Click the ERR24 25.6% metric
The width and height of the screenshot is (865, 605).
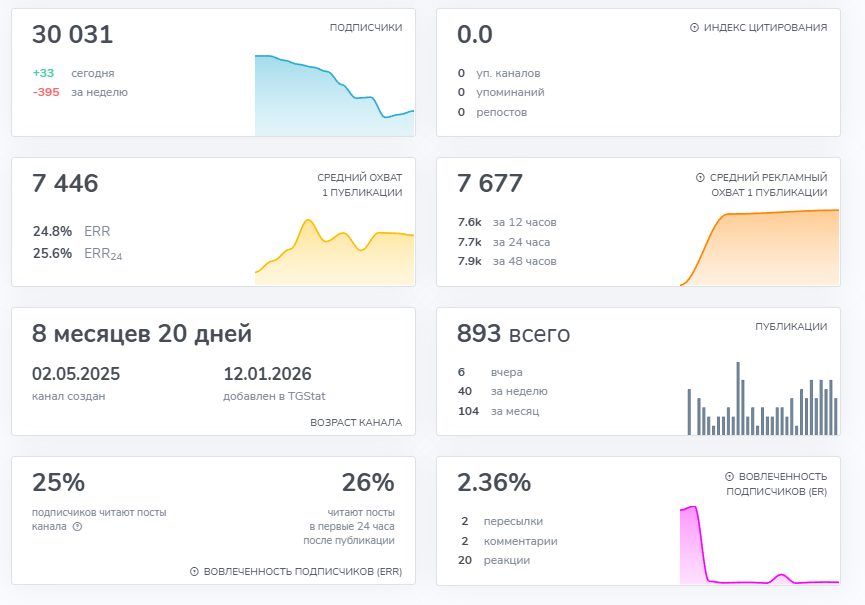[77, 254]
